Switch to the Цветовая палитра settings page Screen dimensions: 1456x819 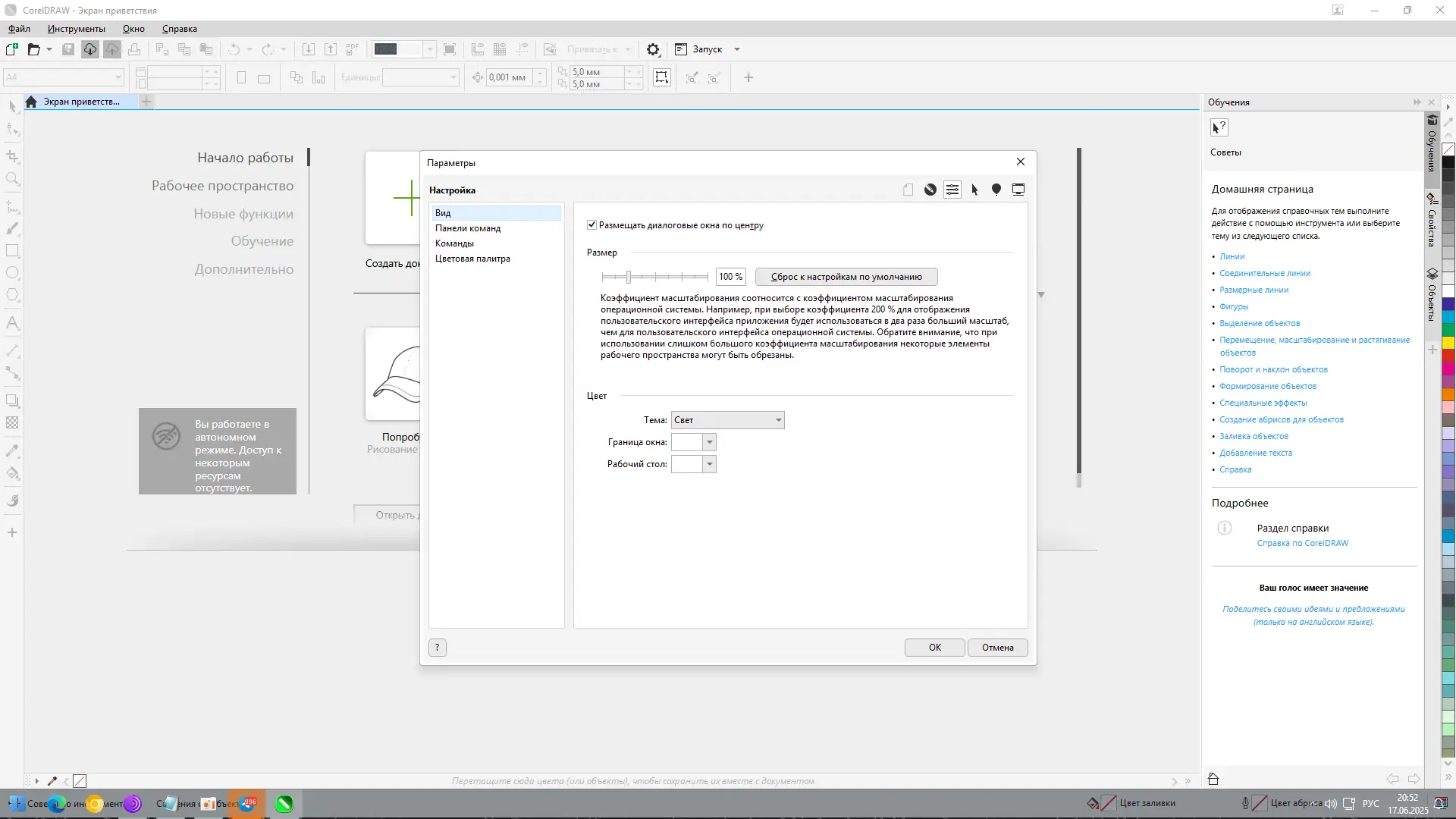(472, 258)
